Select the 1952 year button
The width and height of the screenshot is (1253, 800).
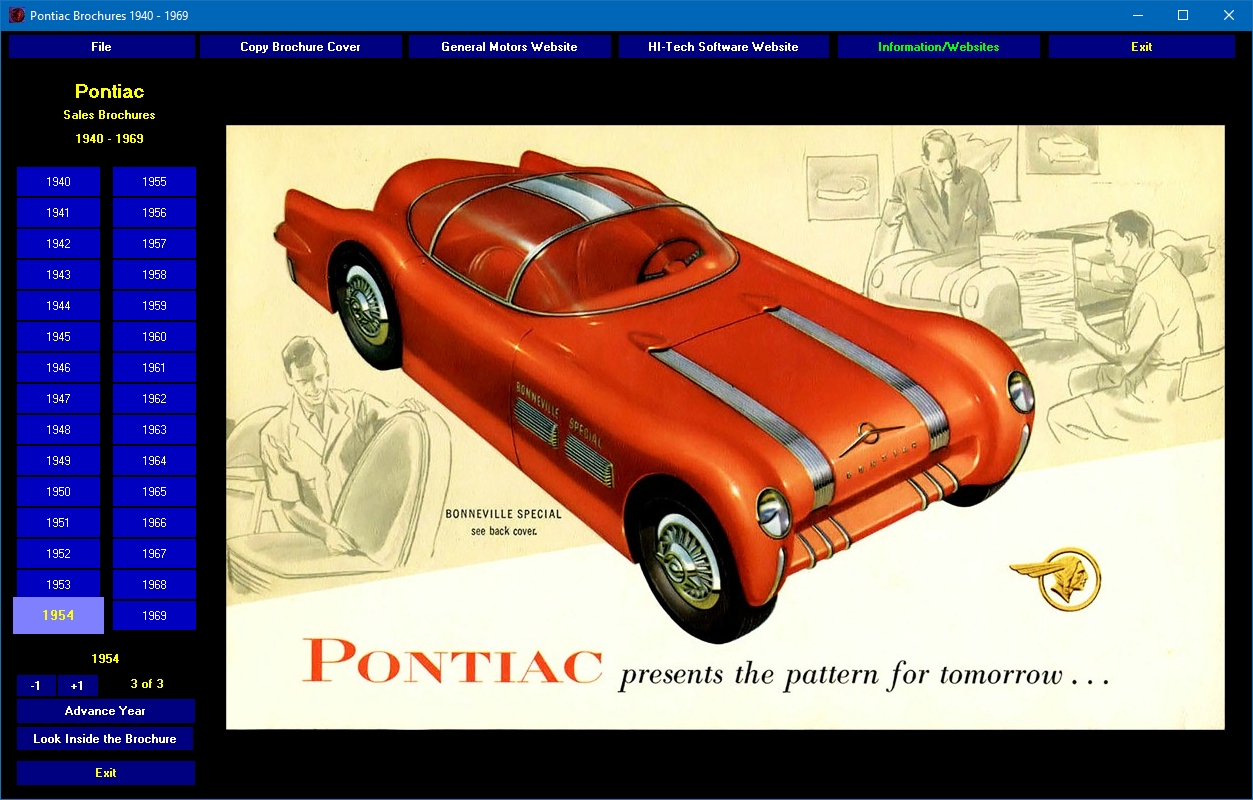pos(58,554)
